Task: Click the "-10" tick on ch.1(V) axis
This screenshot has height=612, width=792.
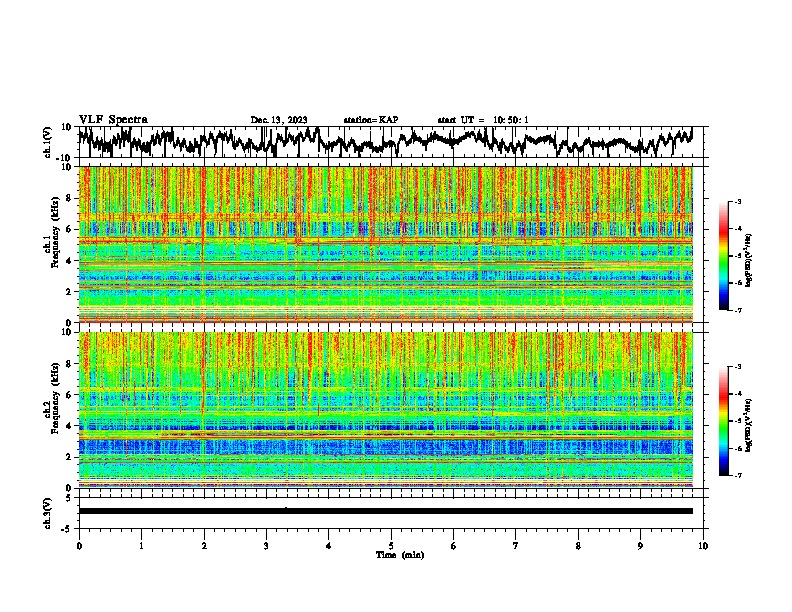Action: 65,158
